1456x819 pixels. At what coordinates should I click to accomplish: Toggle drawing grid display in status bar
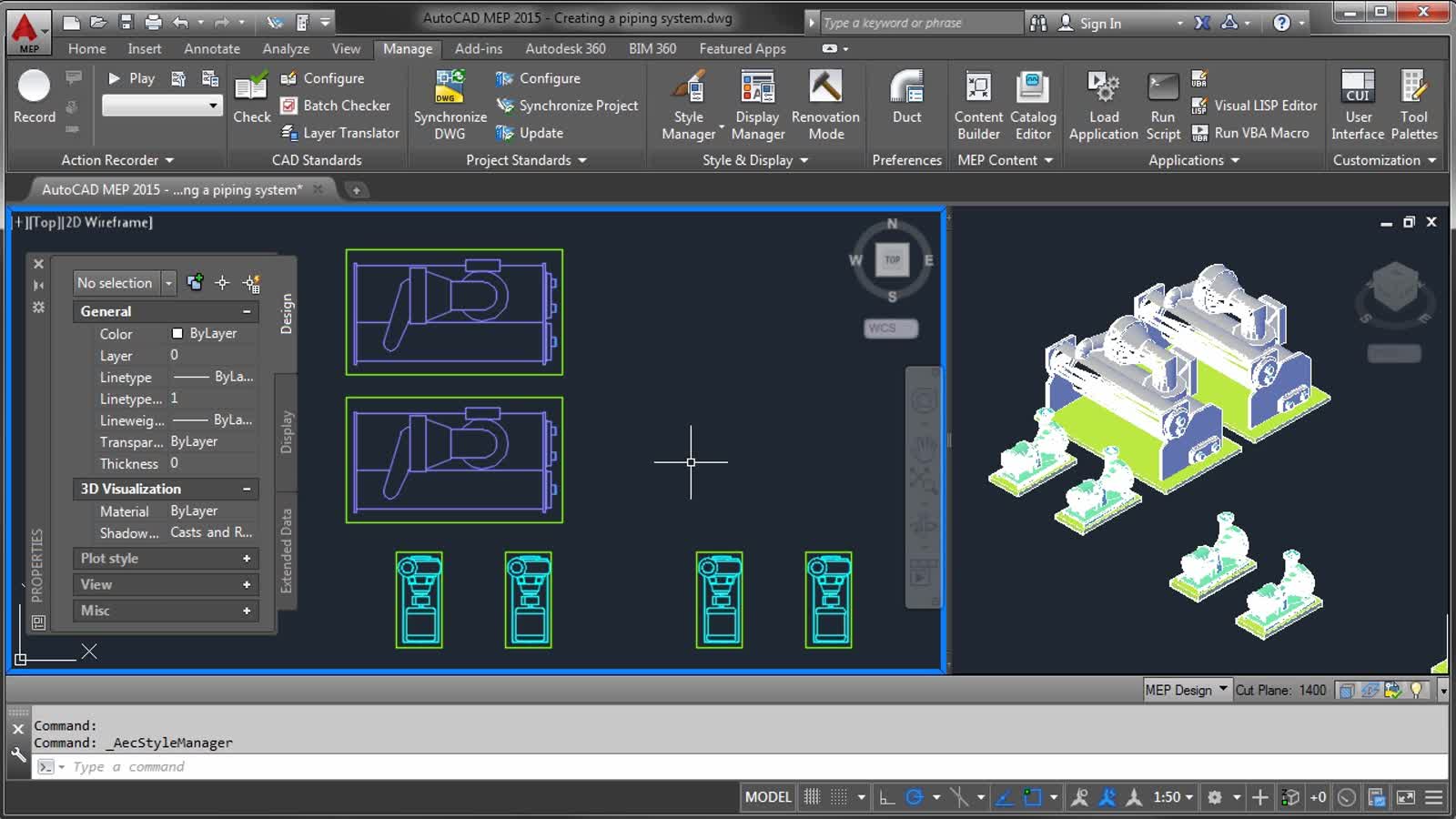click(x=812, y=797)
